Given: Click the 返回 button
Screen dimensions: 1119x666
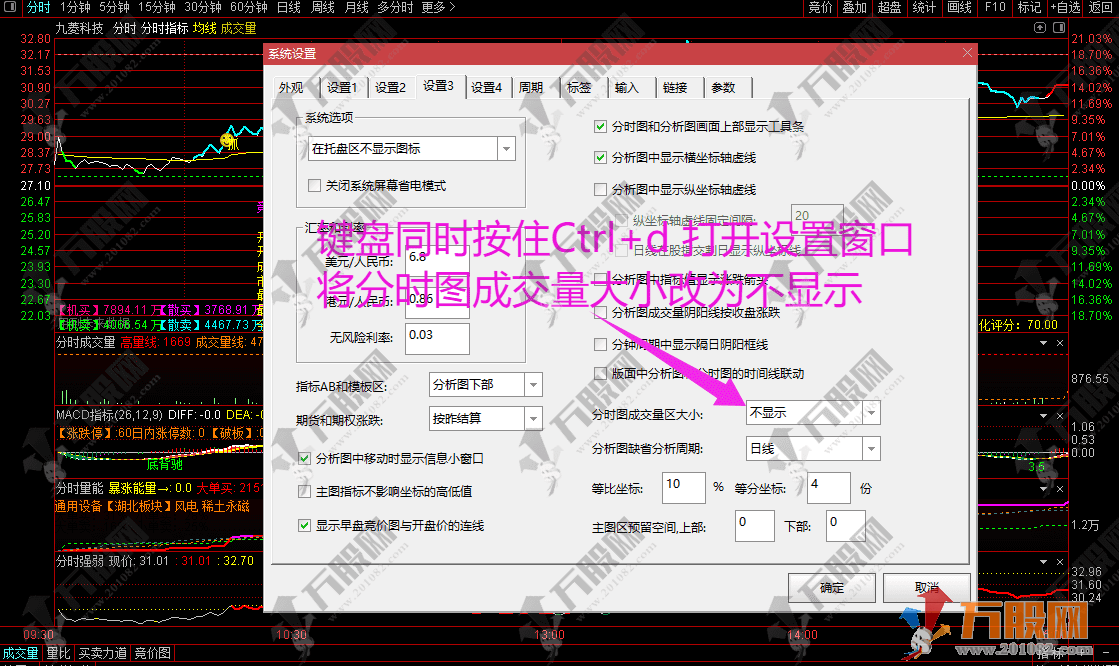Looking at the screenshot, I should (x=1100, y=7).
